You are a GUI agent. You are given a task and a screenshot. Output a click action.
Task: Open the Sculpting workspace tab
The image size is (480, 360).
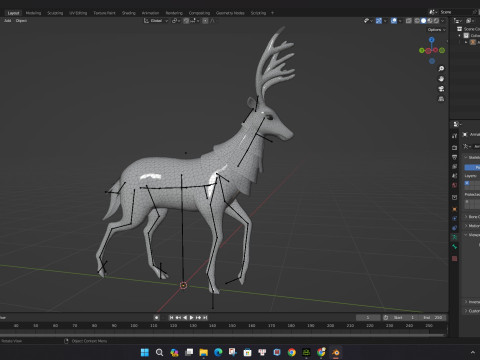pos(55,13)
